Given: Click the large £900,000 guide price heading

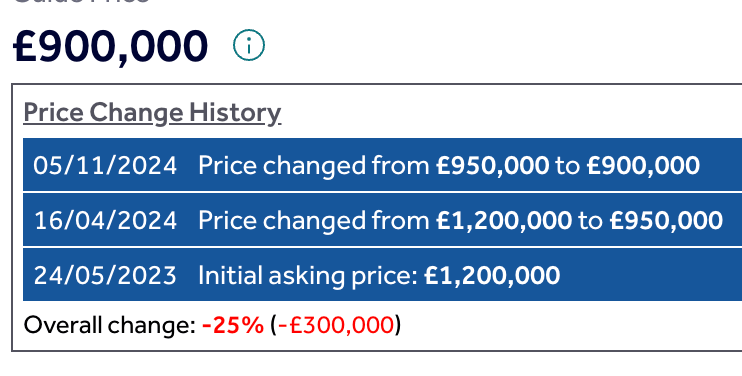Looking at the screenshot, I should coord(110,46).
